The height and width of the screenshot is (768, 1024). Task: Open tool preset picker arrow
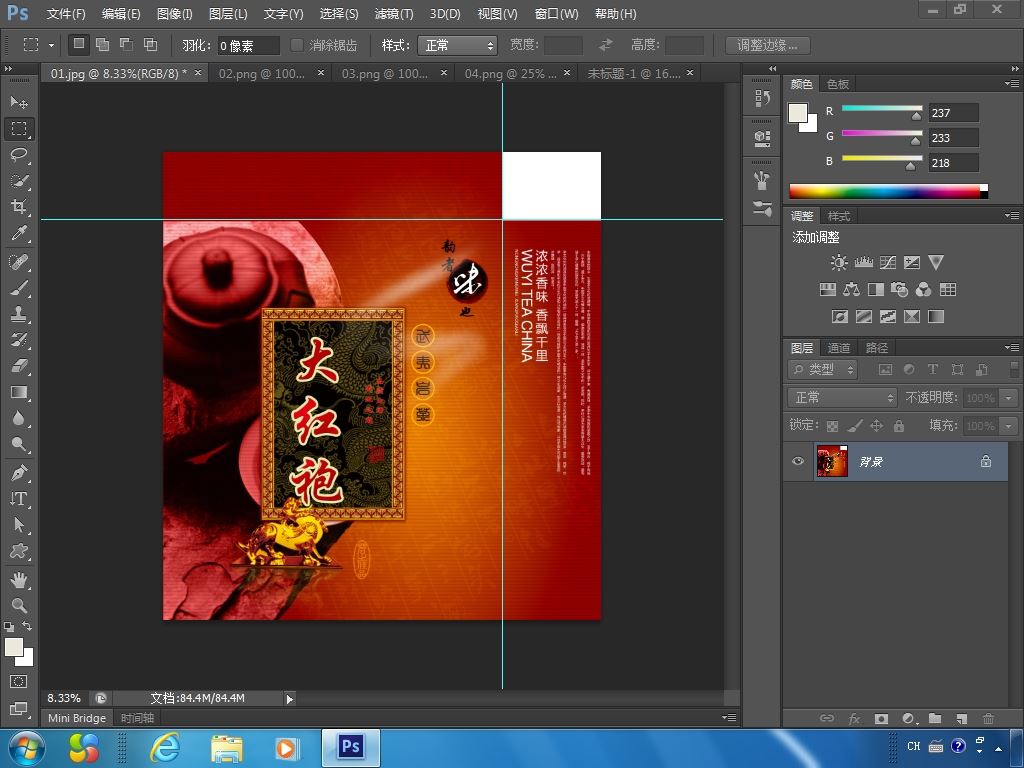click(x=51, y=45)
